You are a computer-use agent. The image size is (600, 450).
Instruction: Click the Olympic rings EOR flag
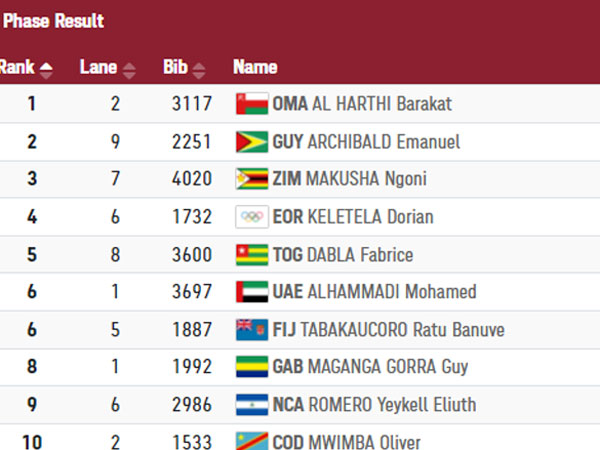[251, 217]
